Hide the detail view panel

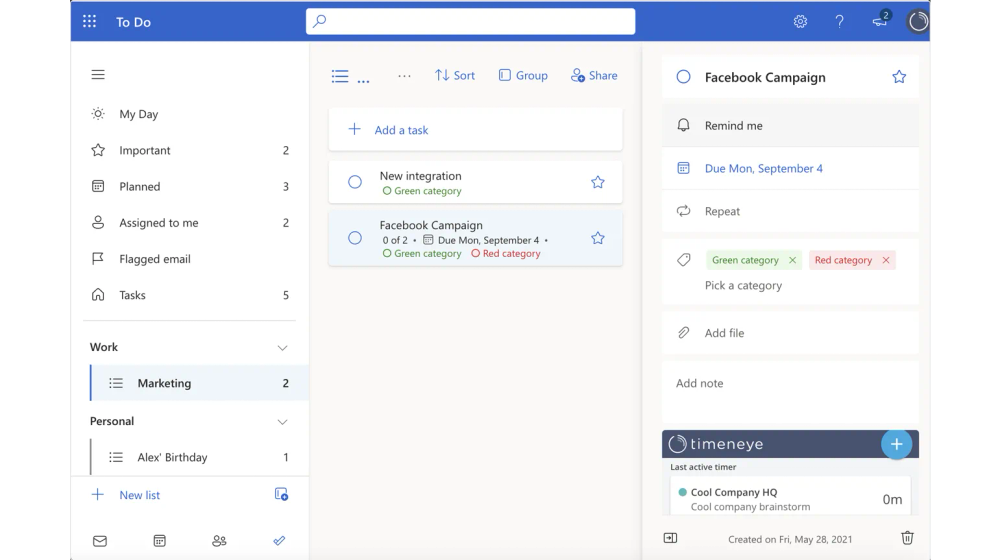coord(670,538)
